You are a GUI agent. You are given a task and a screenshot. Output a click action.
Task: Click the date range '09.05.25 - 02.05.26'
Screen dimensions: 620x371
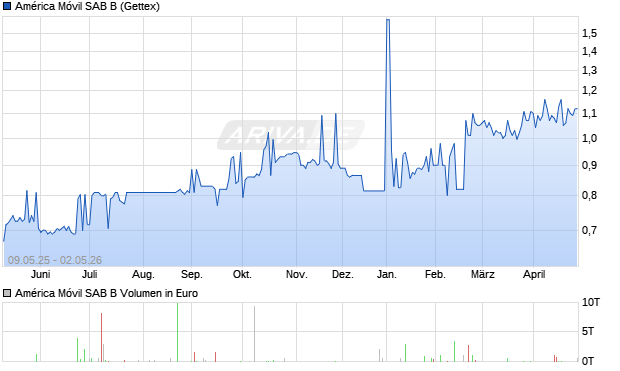click(55, 260)
